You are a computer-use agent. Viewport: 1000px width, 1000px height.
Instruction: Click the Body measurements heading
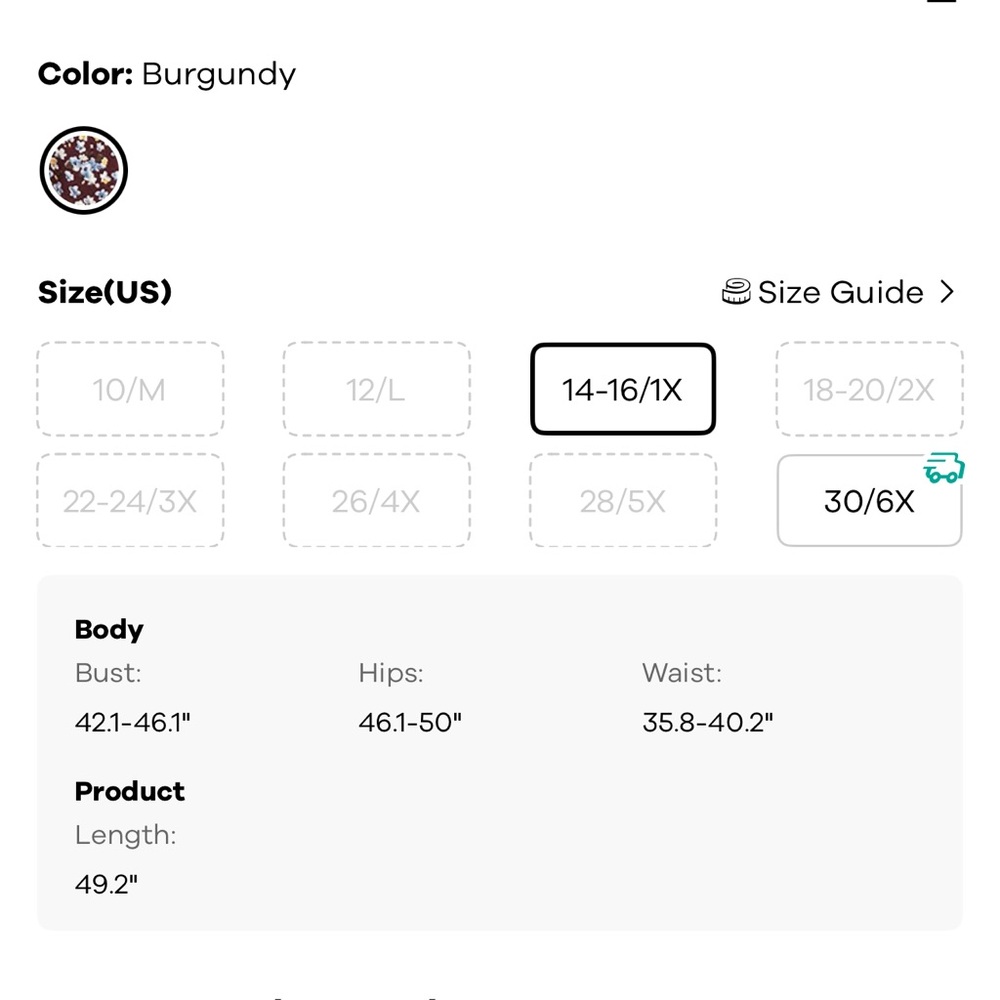coord(109,630)
